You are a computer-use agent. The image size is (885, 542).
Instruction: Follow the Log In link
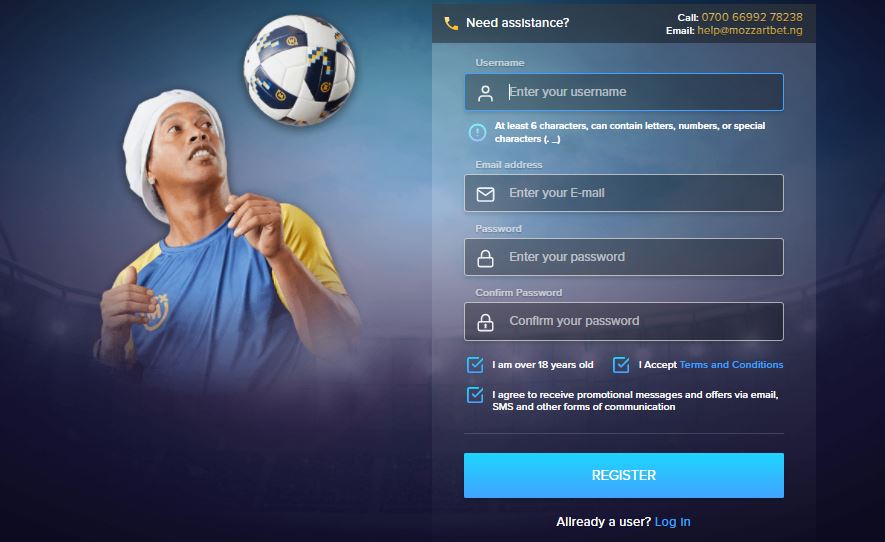(x=672, y=522)
